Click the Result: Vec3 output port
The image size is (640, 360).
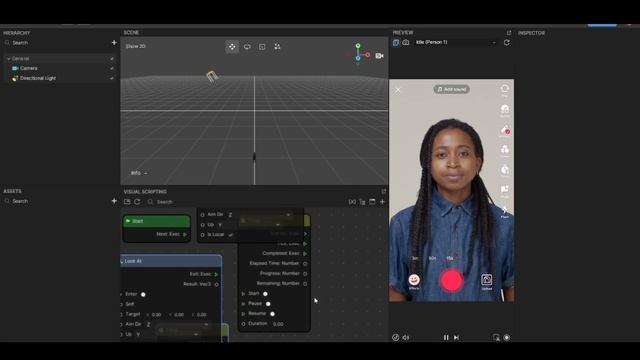click(x=216, y=284)
